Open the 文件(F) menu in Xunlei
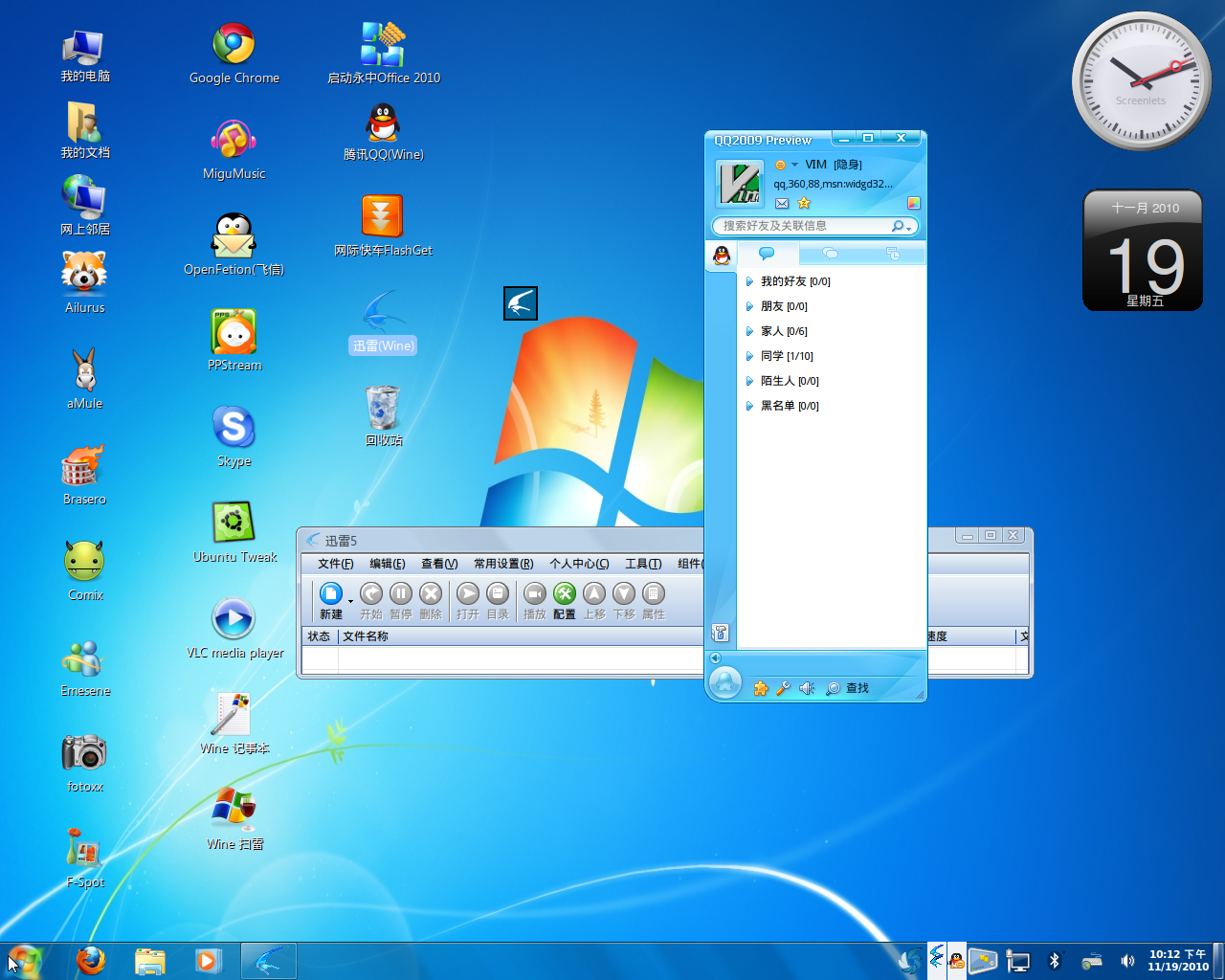The width and height of the screenshot is (1225, 980). click(x=336, y=564)
